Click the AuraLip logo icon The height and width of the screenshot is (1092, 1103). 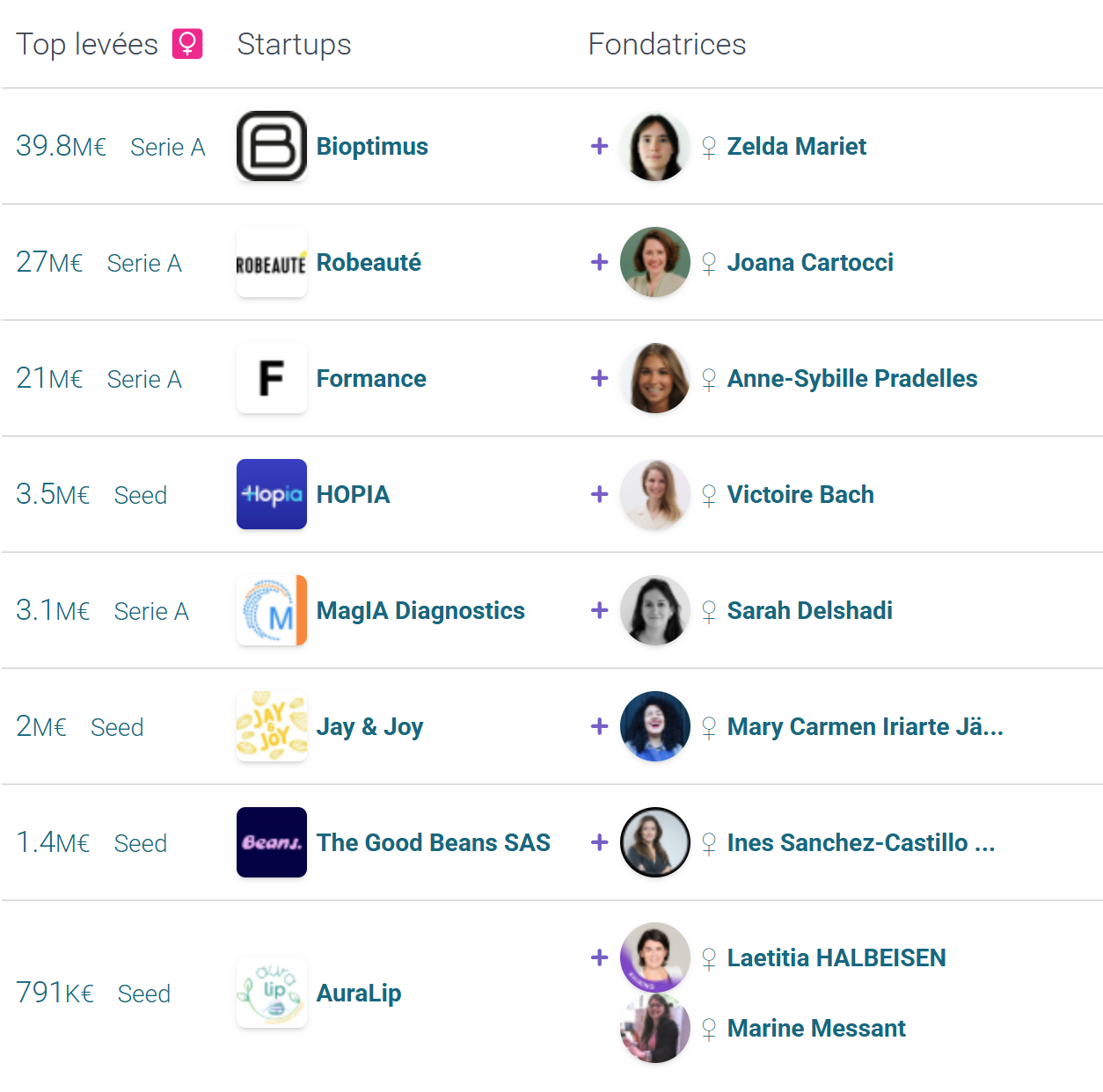272,993
